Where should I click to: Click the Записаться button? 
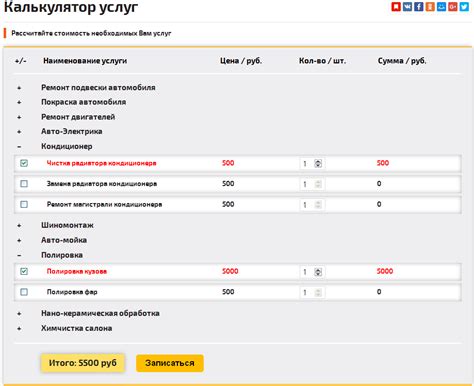(170, 363)
